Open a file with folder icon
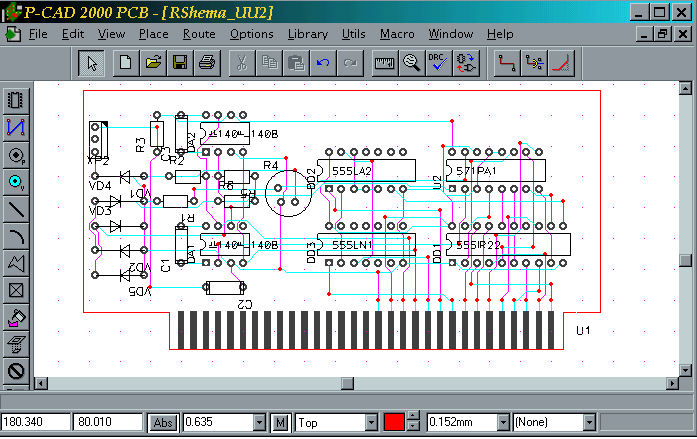Viewport: 697px width, 439px height. 153,63
